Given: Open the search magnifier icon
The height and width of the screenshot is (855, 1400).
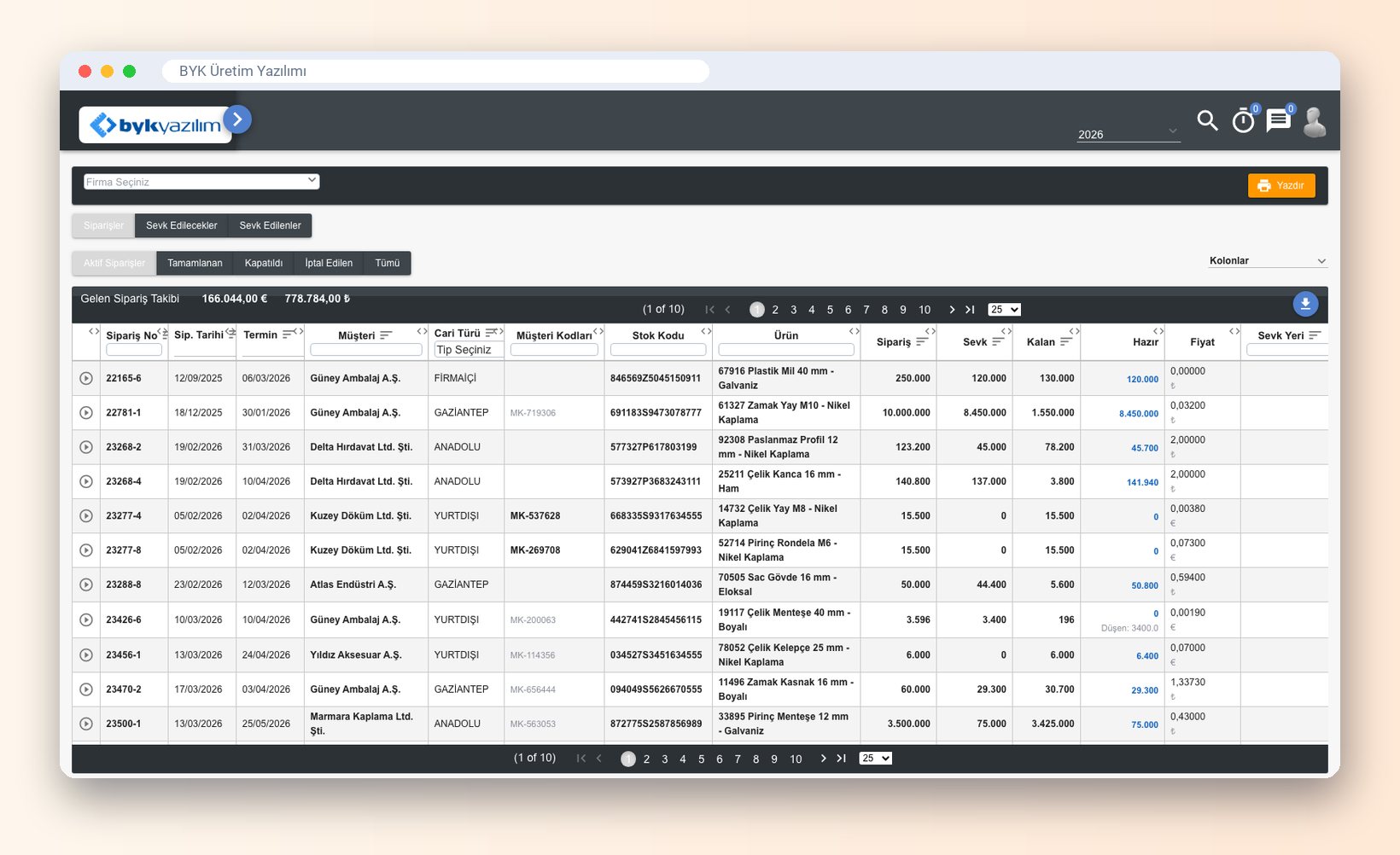Looking at the screenshot, I should (x=1207, y=120).
